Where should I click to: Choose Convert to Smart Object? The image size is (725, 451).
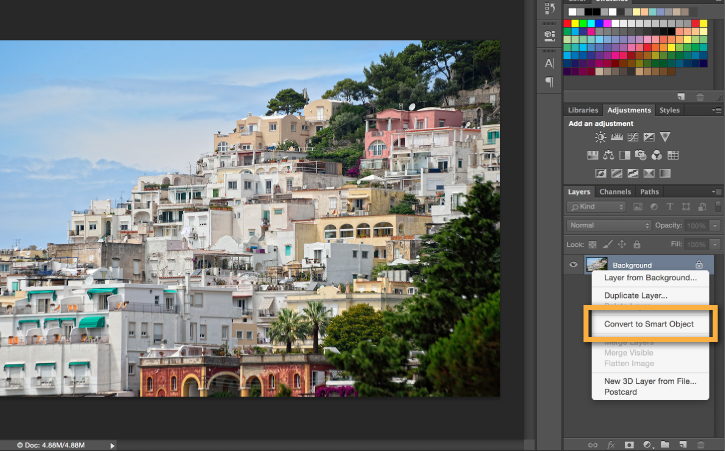click(649, 324)
